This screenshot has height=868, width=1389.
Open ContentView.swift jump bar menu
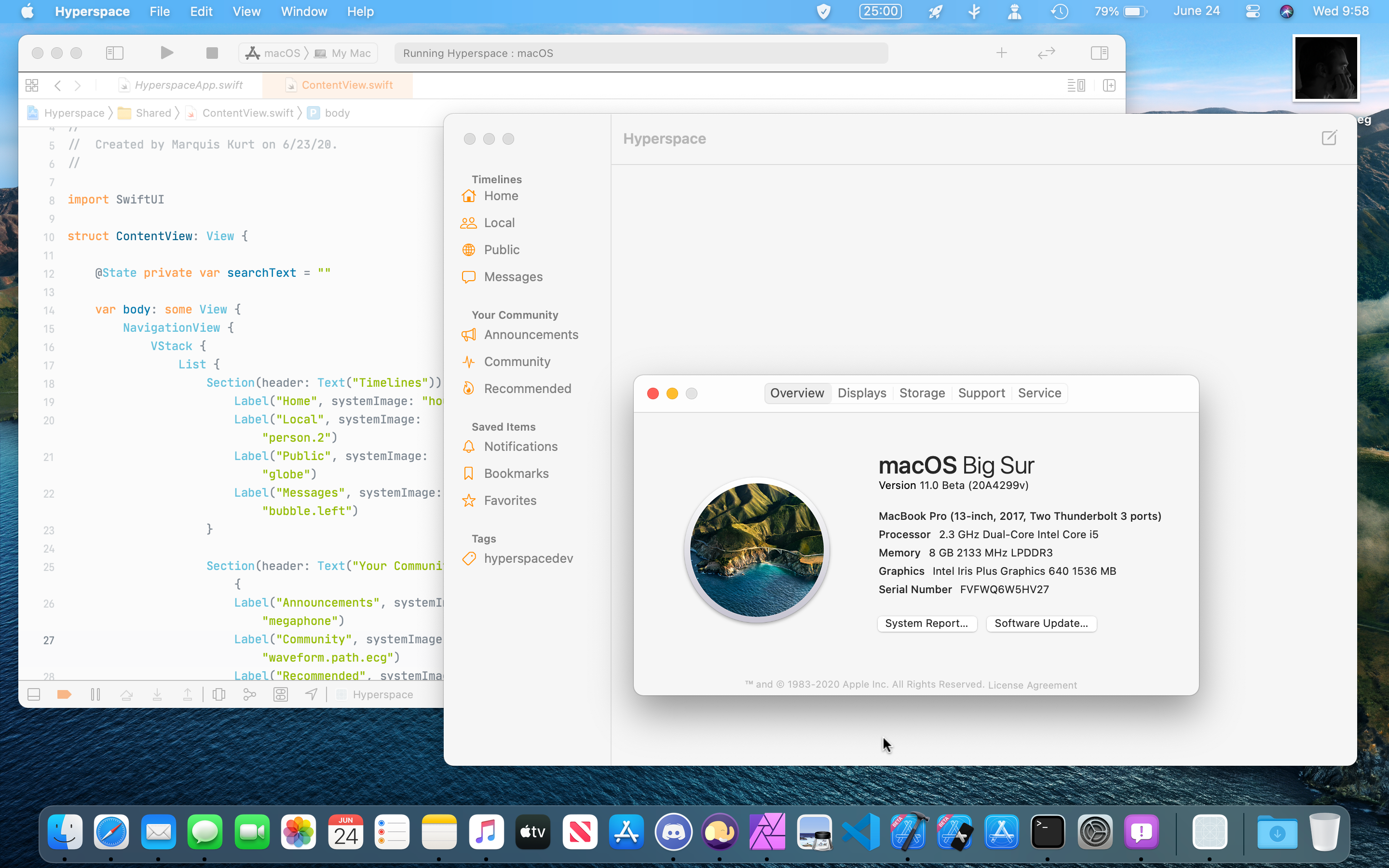coord(239,113)
